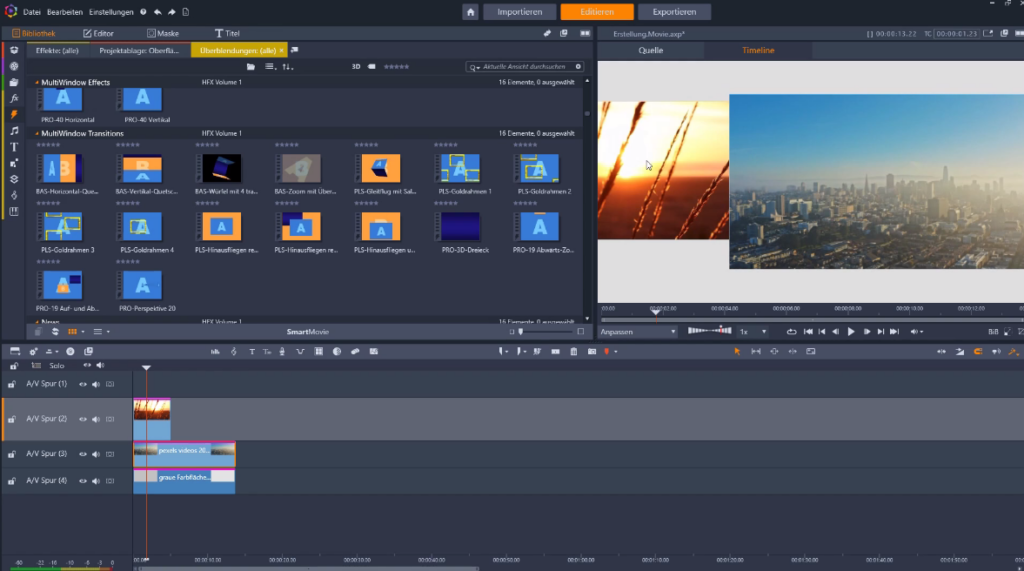
Task: Click the Importieren button
Action: [519, 12]
